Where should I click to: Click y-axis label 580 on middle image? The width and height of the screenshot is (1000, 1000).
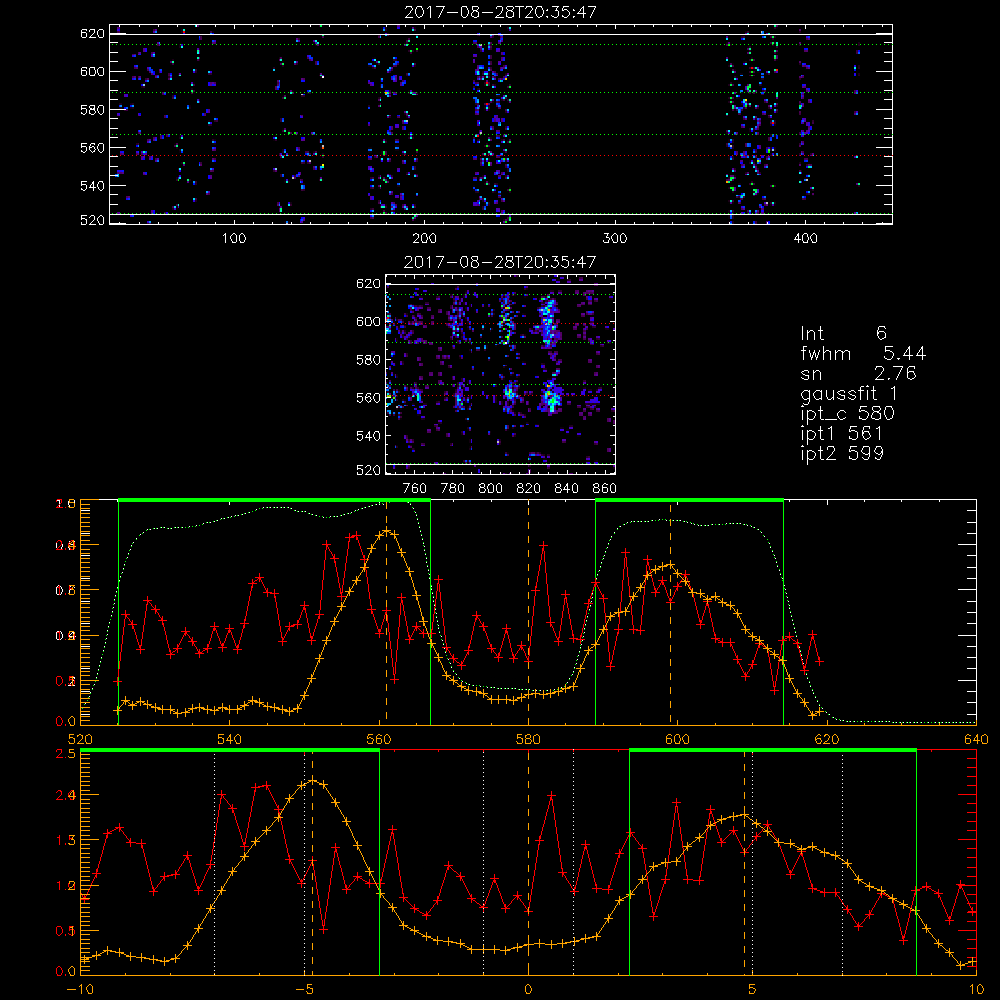click(x=368, y=360)
